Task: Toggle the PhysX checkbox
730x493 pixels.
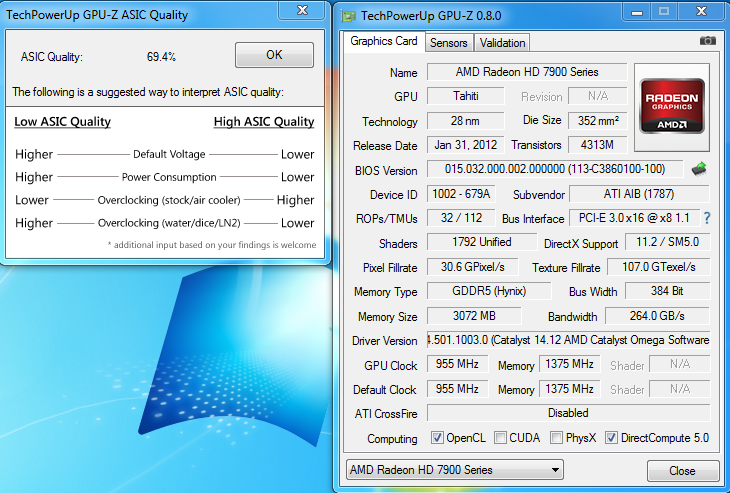Action: [x=556, y=438]
